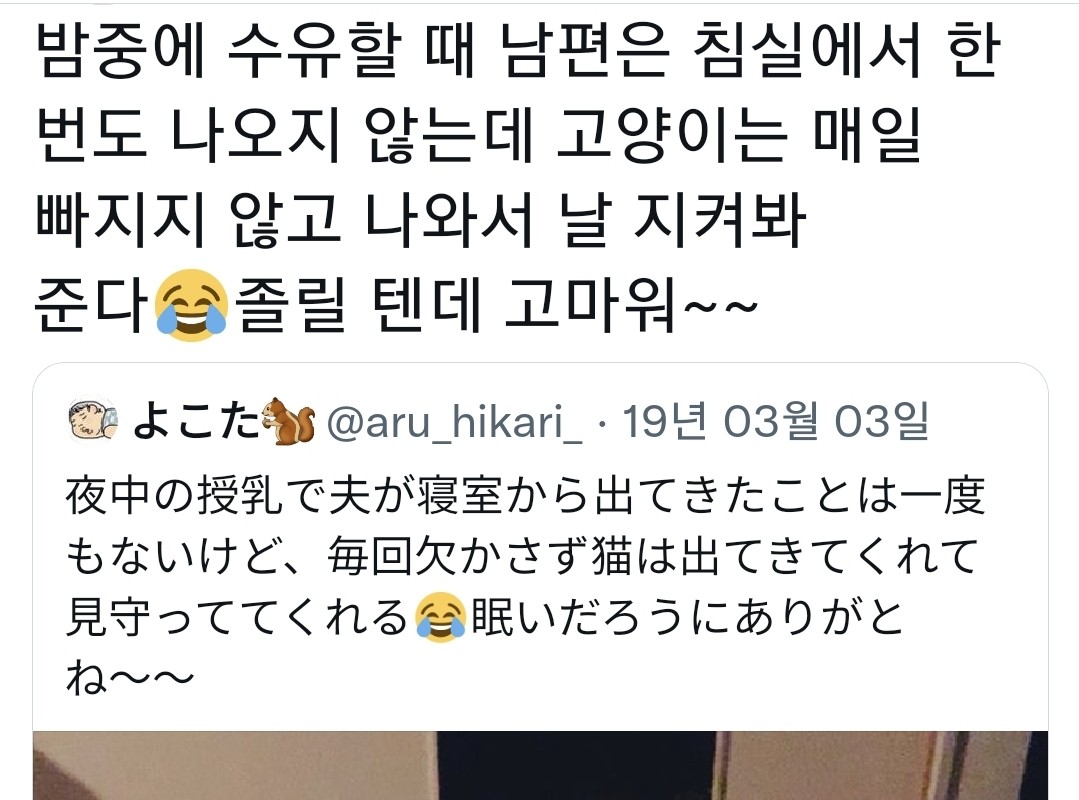
Task: Click the Korean line starting 빠지지 않고
Action: (421, 220)
